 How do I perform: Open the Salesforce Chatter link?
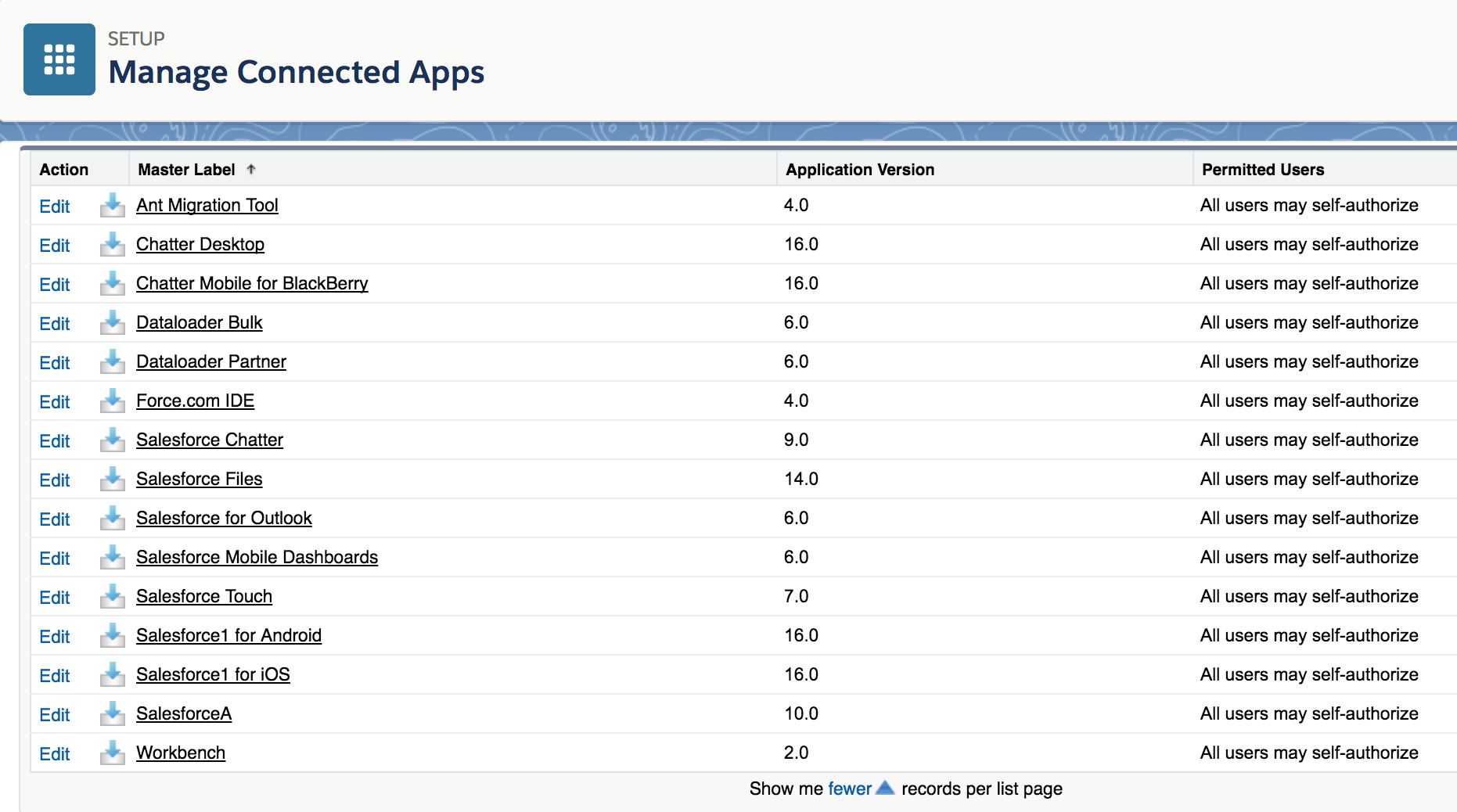point(210,440)
